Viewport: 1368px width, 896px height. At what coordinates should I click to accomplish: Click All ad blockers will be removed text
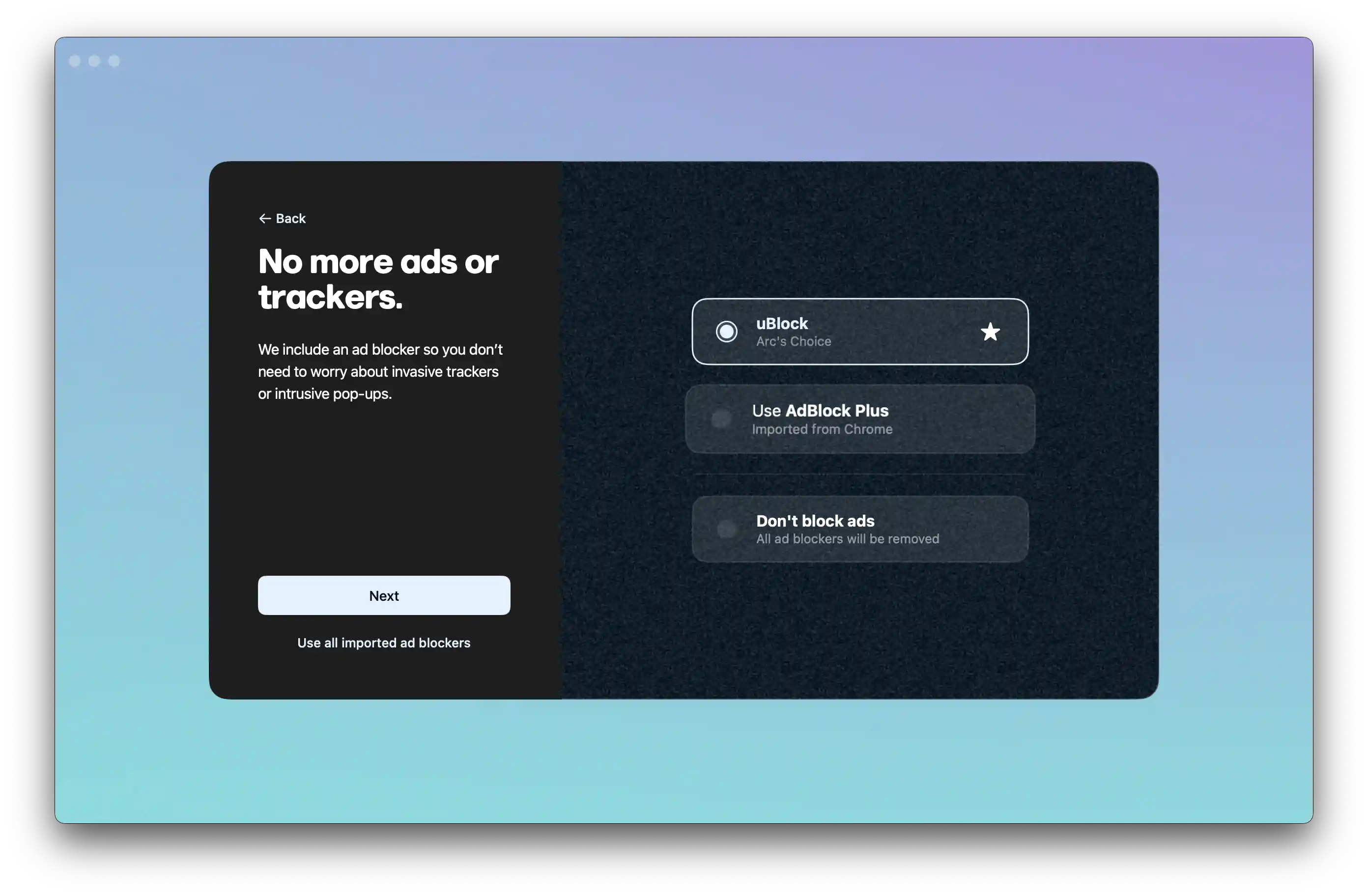point(847,539)
